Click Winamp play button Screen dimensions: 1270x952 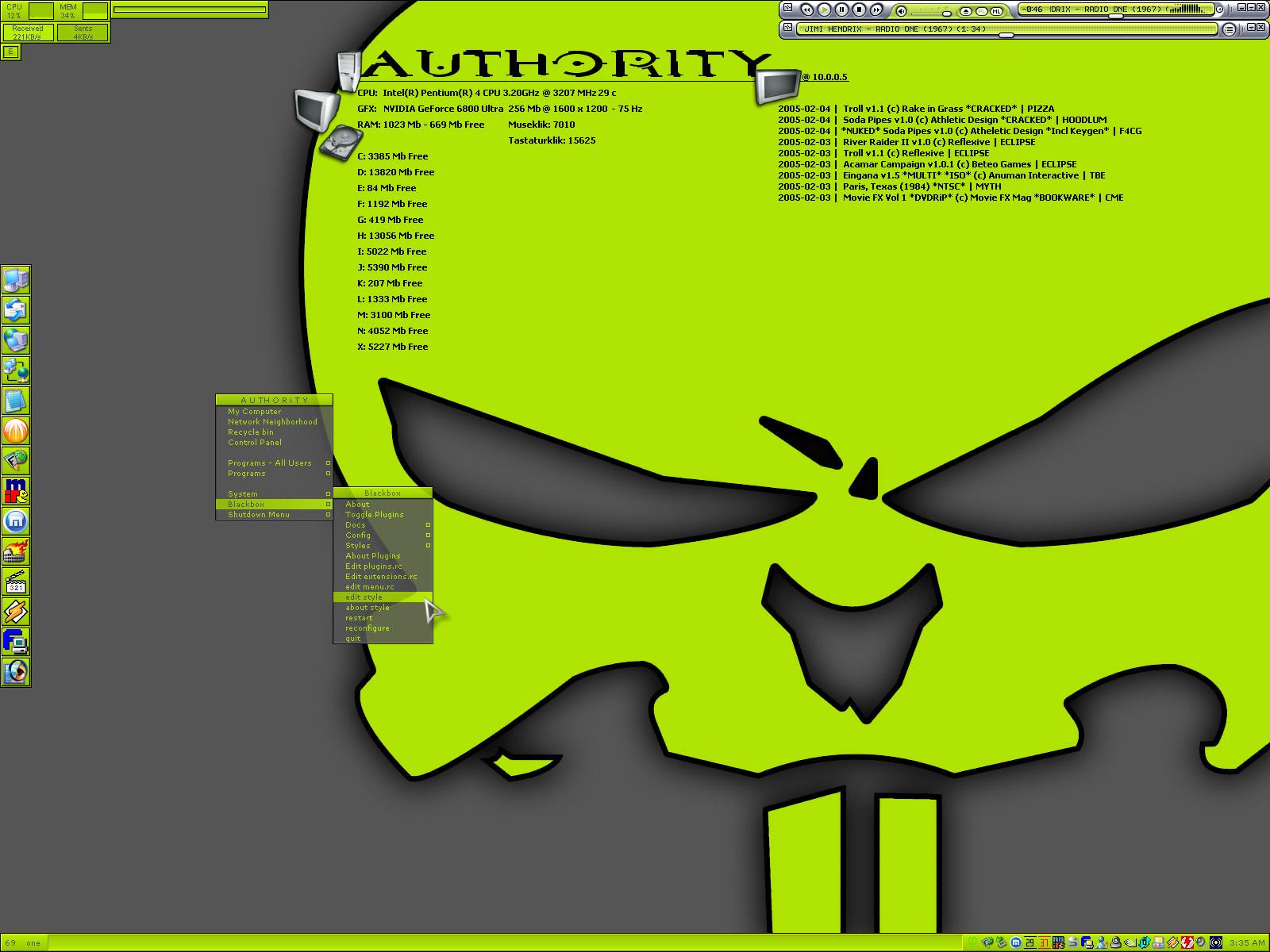(824, 10)
